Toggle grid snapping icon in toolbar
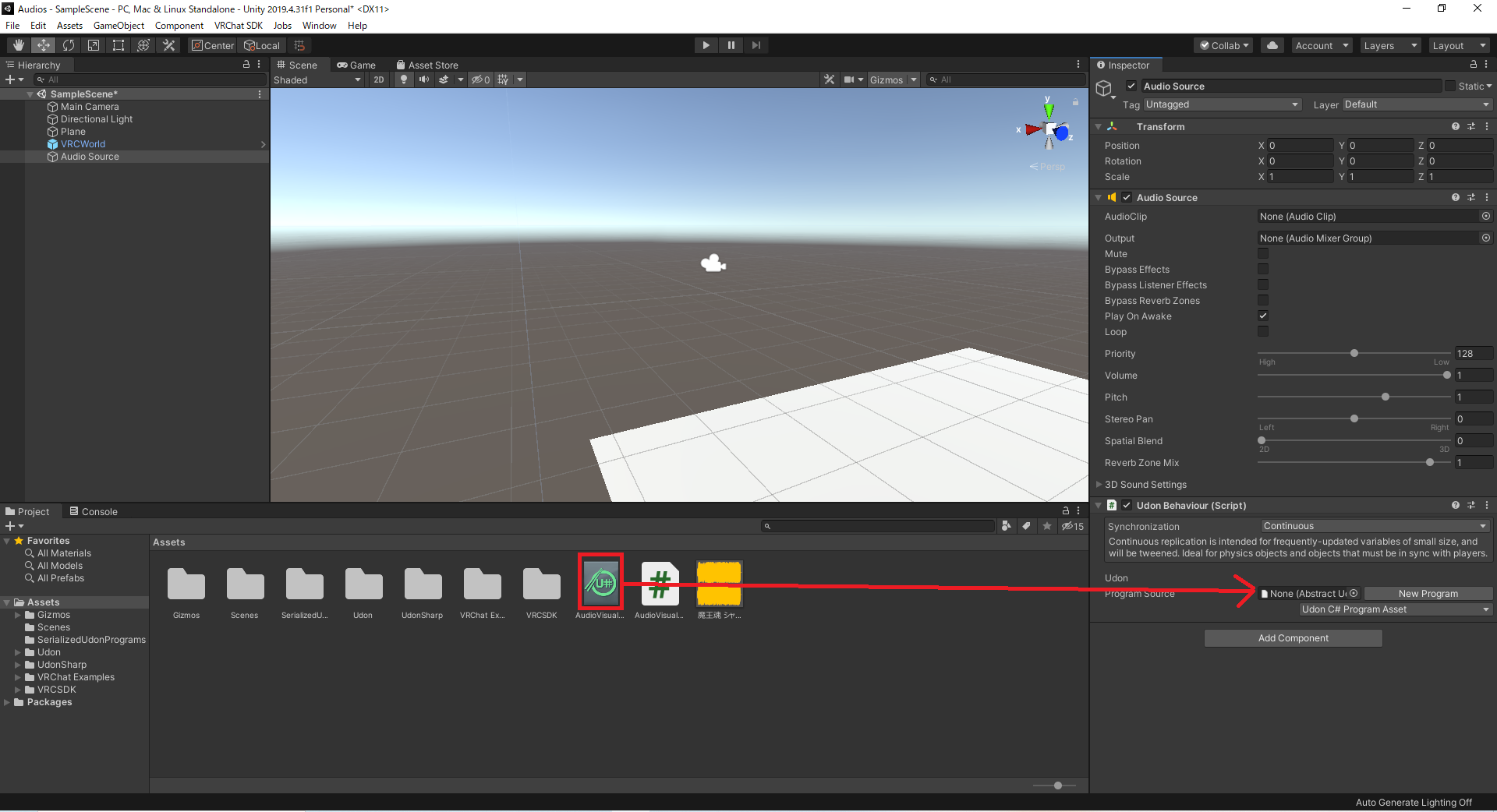The width and height of the screenshot is (1497, 812). [299, 45]
